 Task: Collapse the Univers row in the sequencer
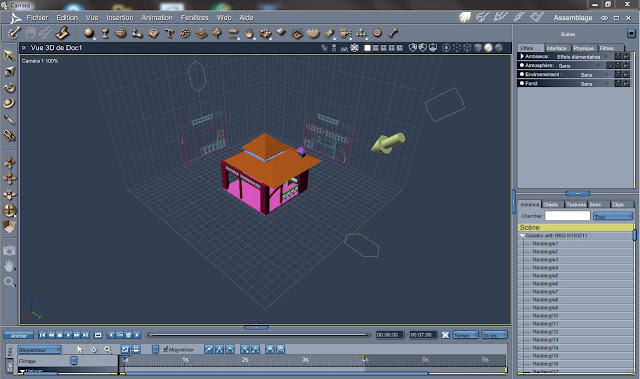pyautogui.click(x=22, y=371)
